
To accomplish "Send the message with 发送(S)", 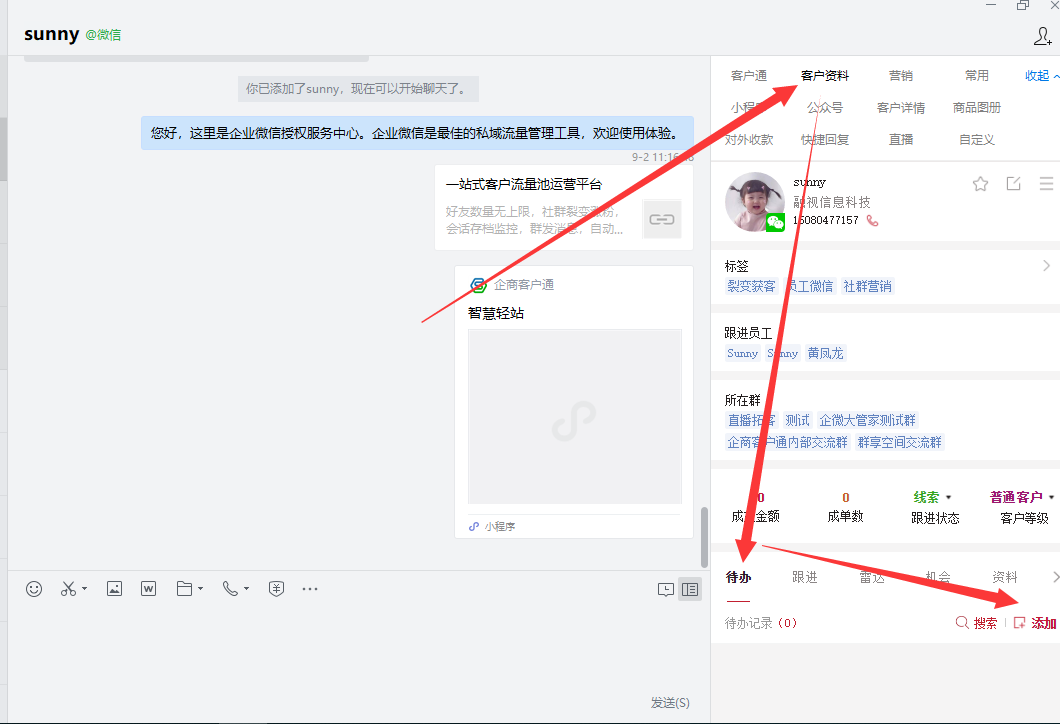I will (670, 702).
